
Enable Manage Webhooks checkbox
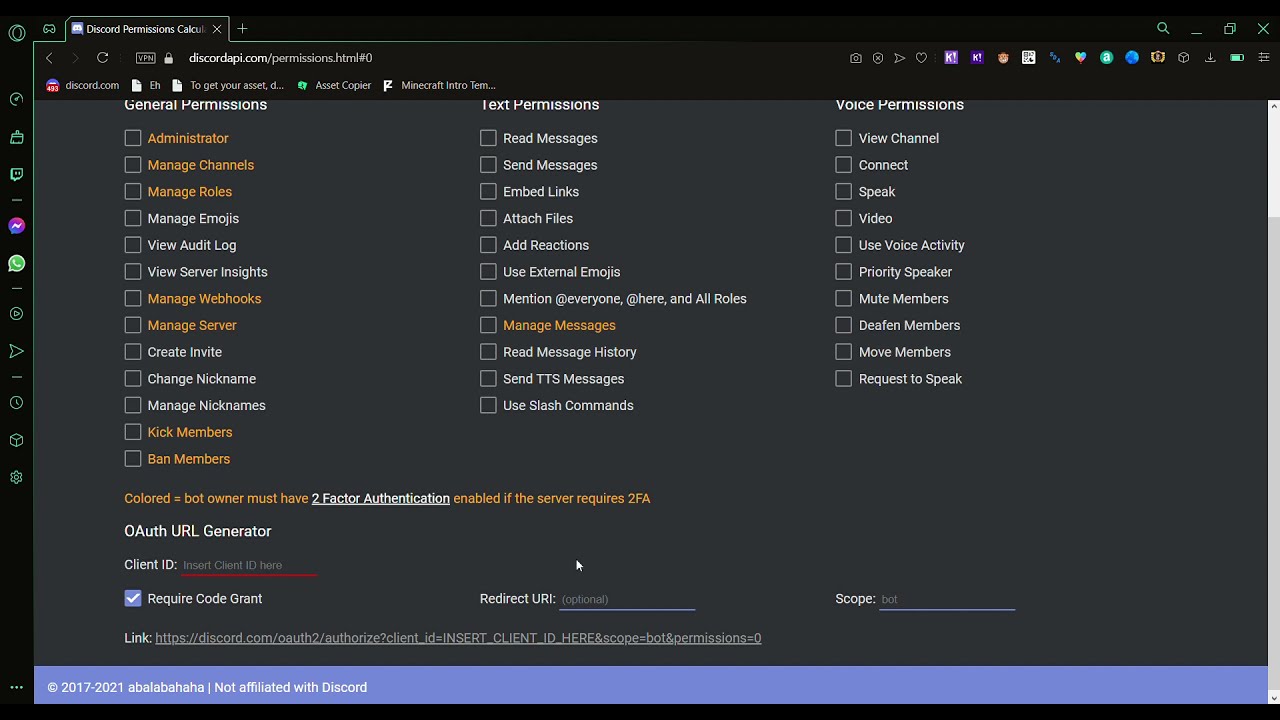[x=133, y=298]
